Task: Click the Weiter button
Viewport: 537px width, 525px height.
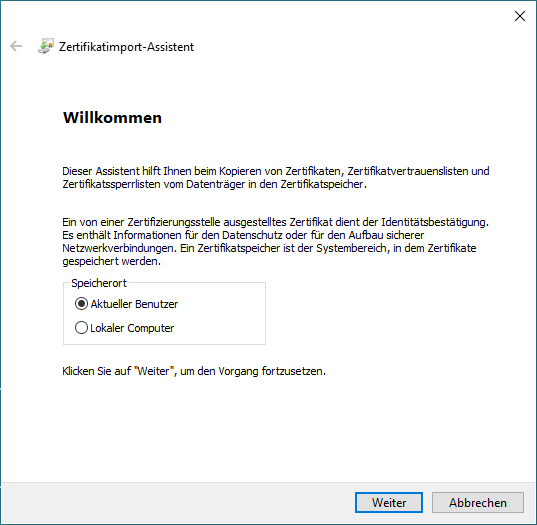Action: (x=389, y=502)
